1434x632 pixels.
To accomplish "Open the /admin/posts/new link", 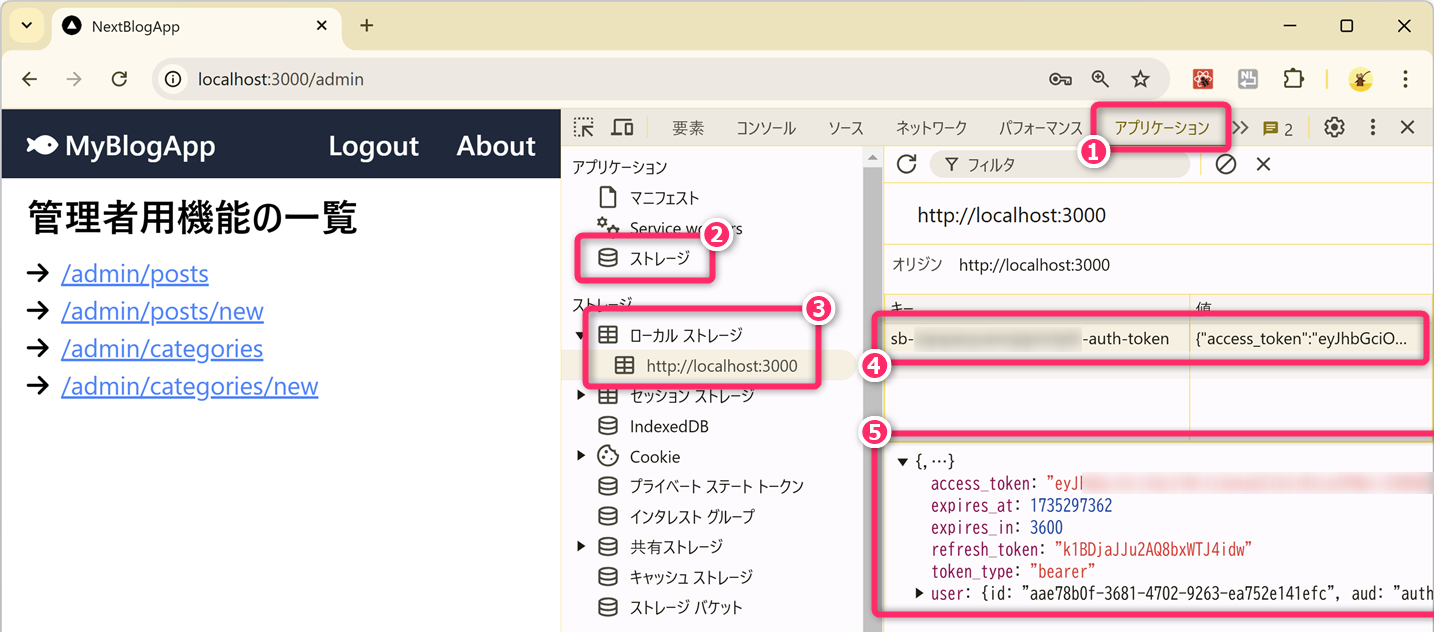I will [162, 311].
